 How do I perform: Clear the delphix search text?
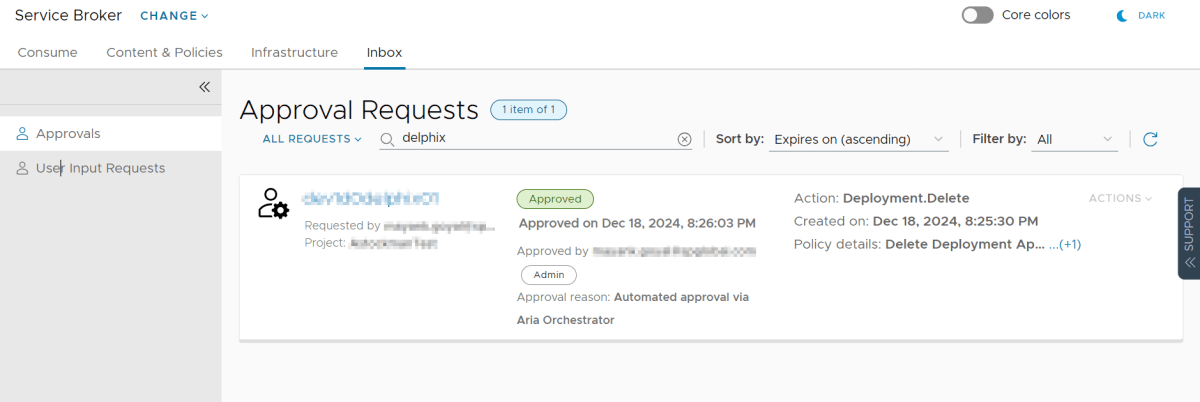[684, 139]
